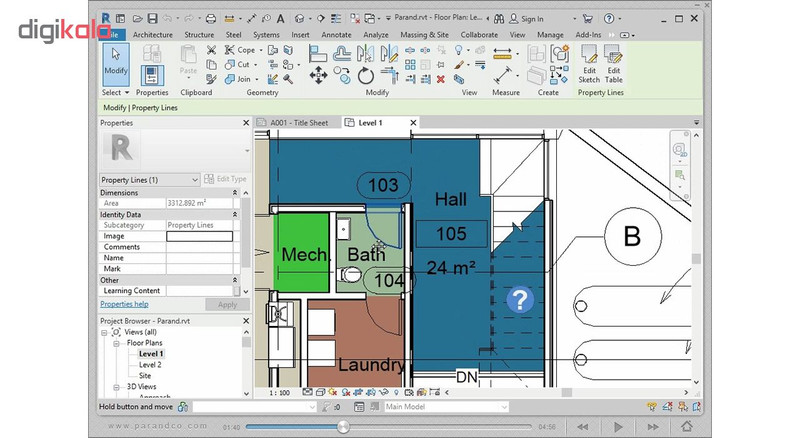
Task: Click the blue question mark in Hall room
Action: (520, 300)
